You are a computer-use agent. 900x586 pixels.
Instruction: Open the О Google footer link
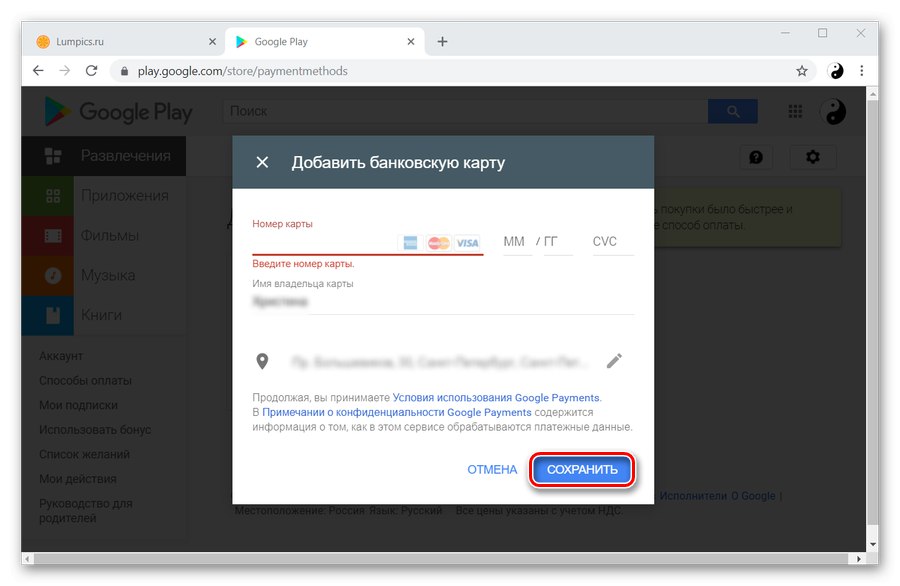pyautogui.click(x=752, y=496)
